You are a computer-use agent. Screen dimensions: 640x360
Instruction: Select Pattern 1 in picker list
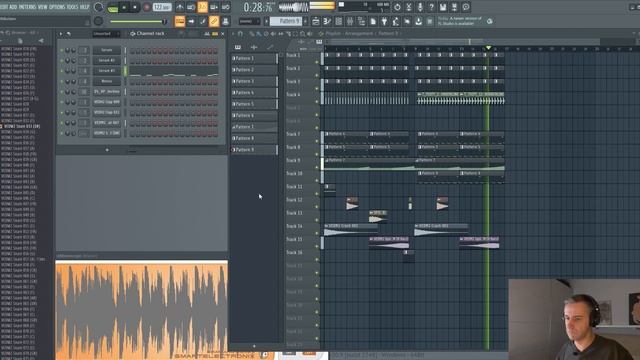pyautogui.click(x=254, y=59)
